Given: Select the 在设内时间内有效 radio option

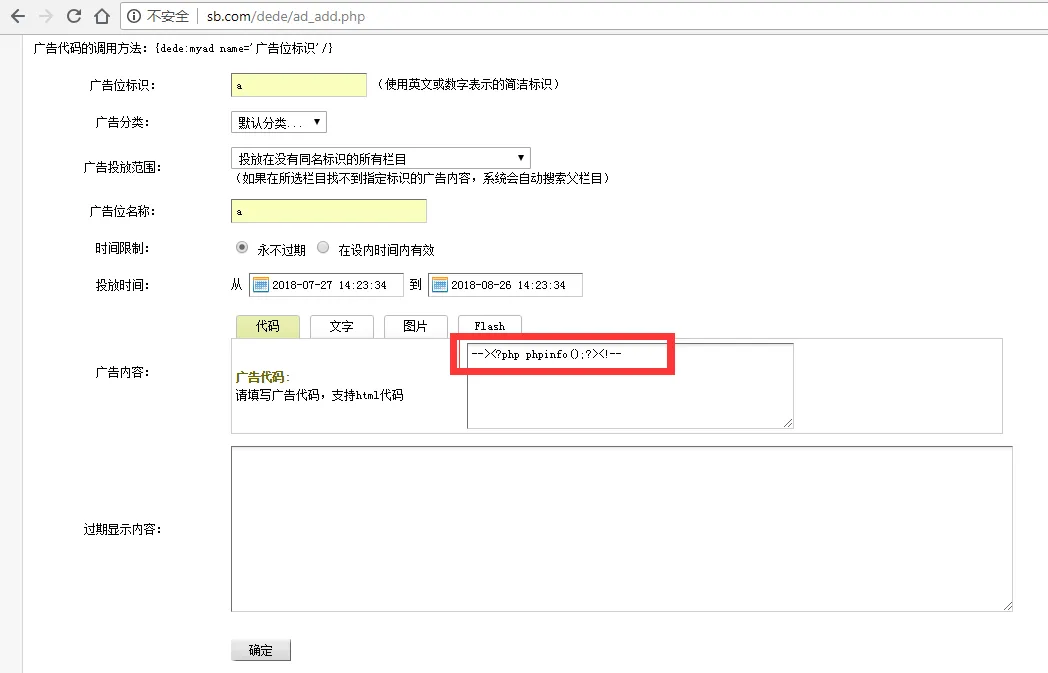Looking at the screenshot, I should [x=323, y=248].
